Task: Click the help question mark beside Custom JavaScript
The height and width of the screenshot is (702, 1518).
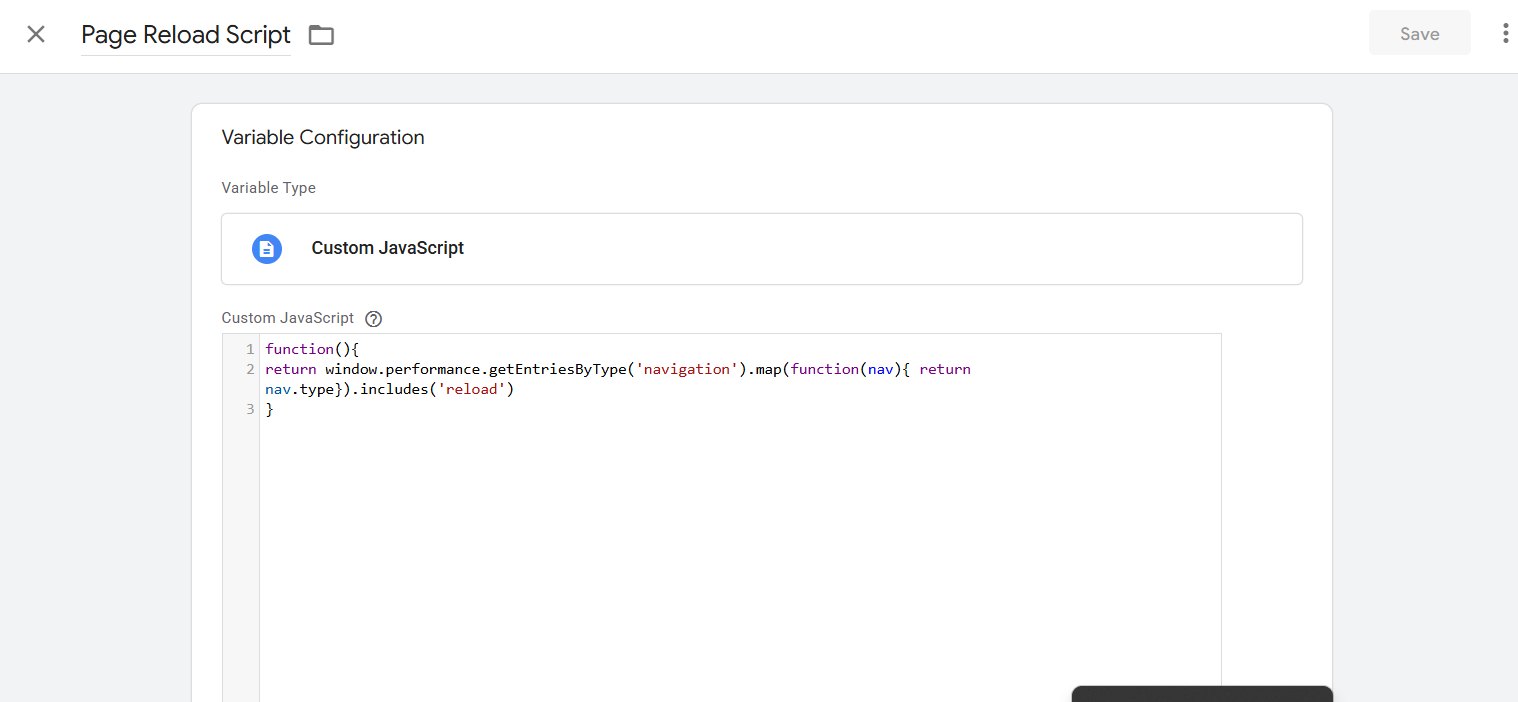Action: 374,319
